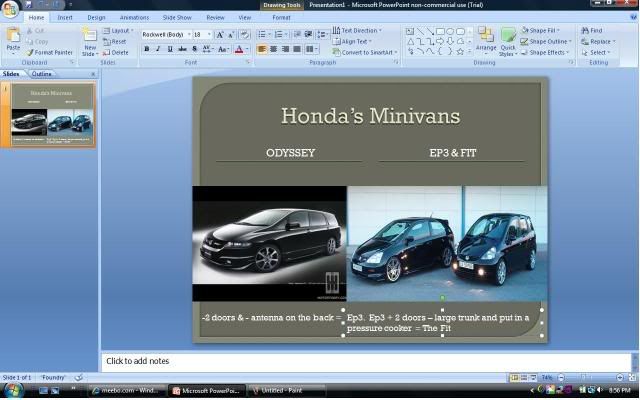Open the Align Text dropdown
Viewport: 640px width, 400px height.
tap(352, 42)
